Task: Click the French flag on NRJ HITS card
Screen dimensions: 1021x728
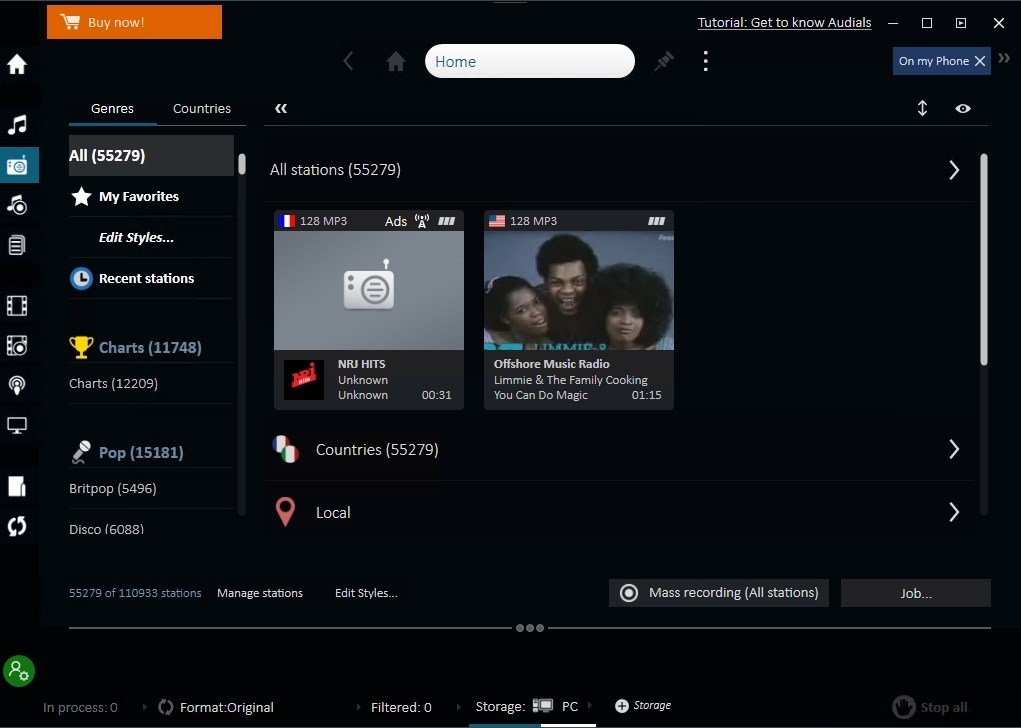Action: pyautogui.click(x=287, y=221)
